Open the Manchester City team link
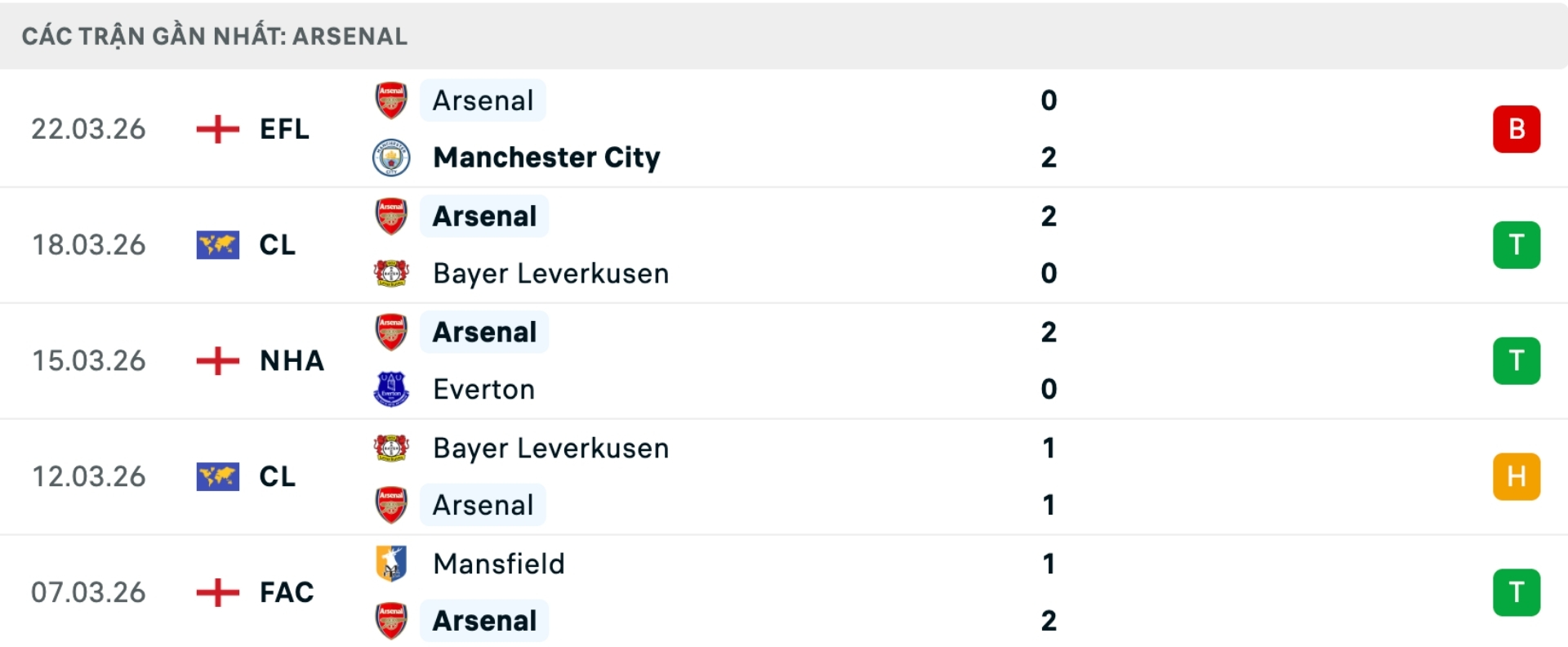This screenshot has width=1568, height=647. click(546, 158)
